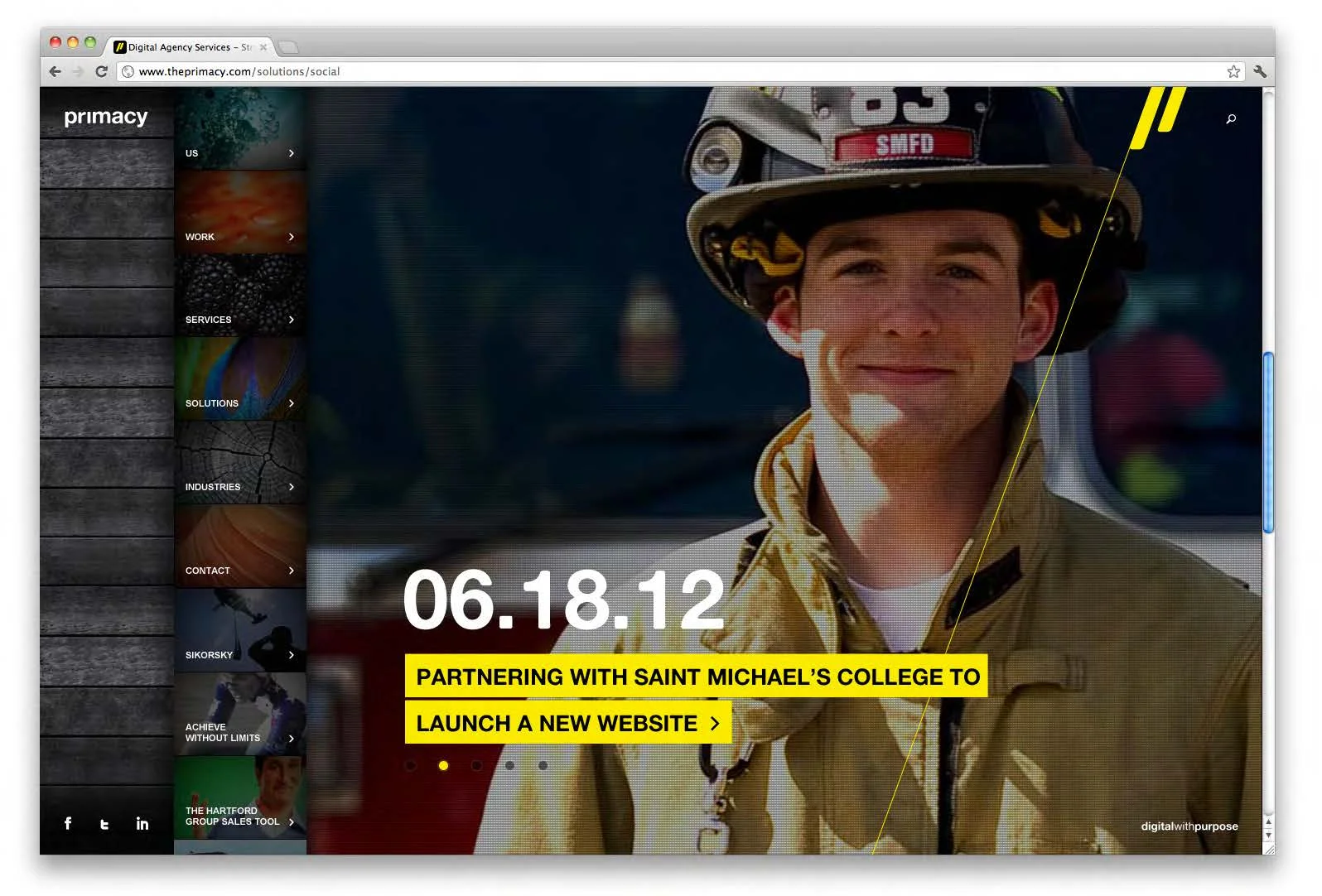Expand the SERVICES menu chevron

coord(291,320)
